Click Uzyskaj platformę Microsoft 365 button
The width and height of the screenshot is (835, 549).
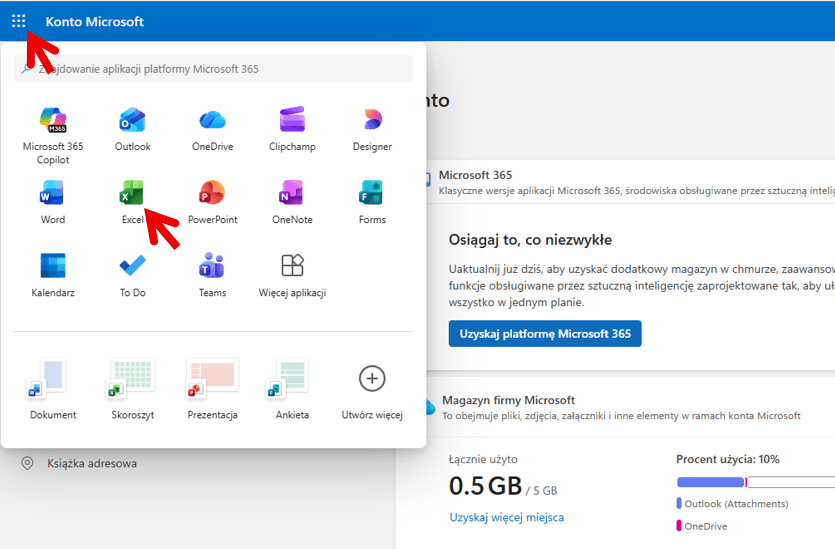(545, 334)
